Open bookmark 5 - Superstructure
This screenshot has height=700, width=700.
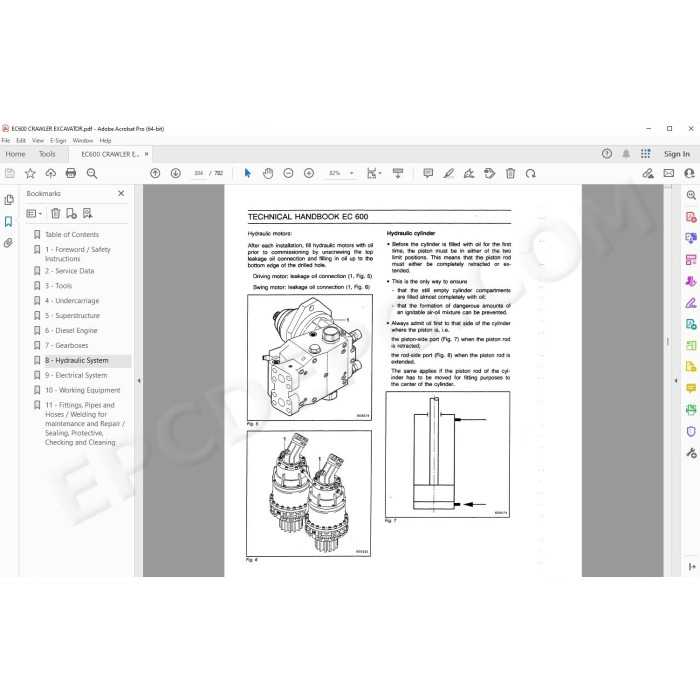(72, 316)
